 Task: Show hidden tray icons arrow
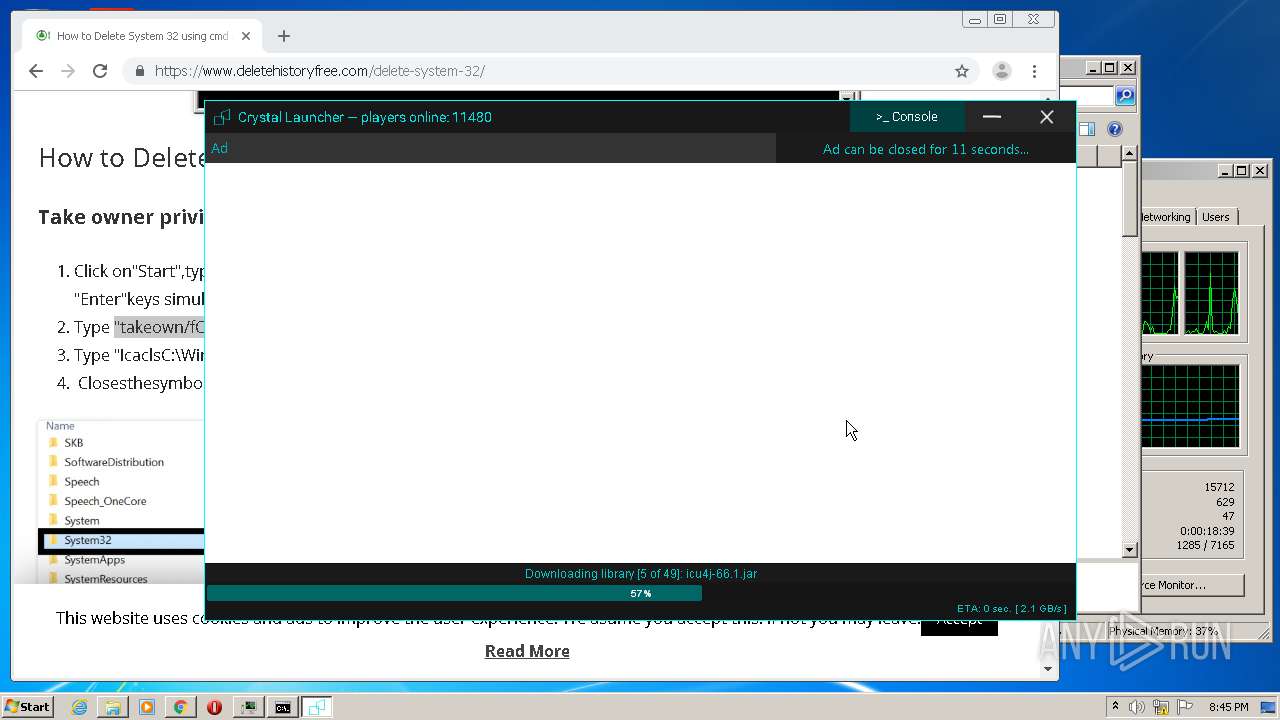pyautogui.click(x=1115, y=707)
